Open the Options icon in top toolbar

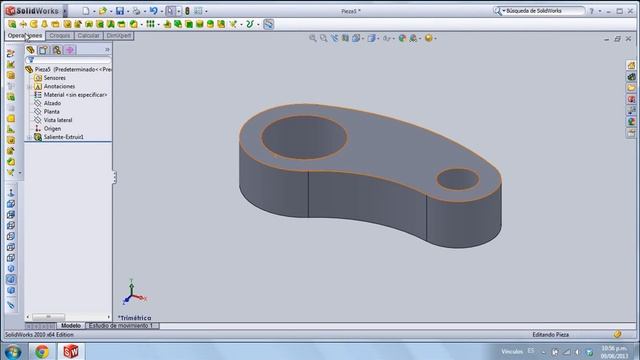click(198, 11)
